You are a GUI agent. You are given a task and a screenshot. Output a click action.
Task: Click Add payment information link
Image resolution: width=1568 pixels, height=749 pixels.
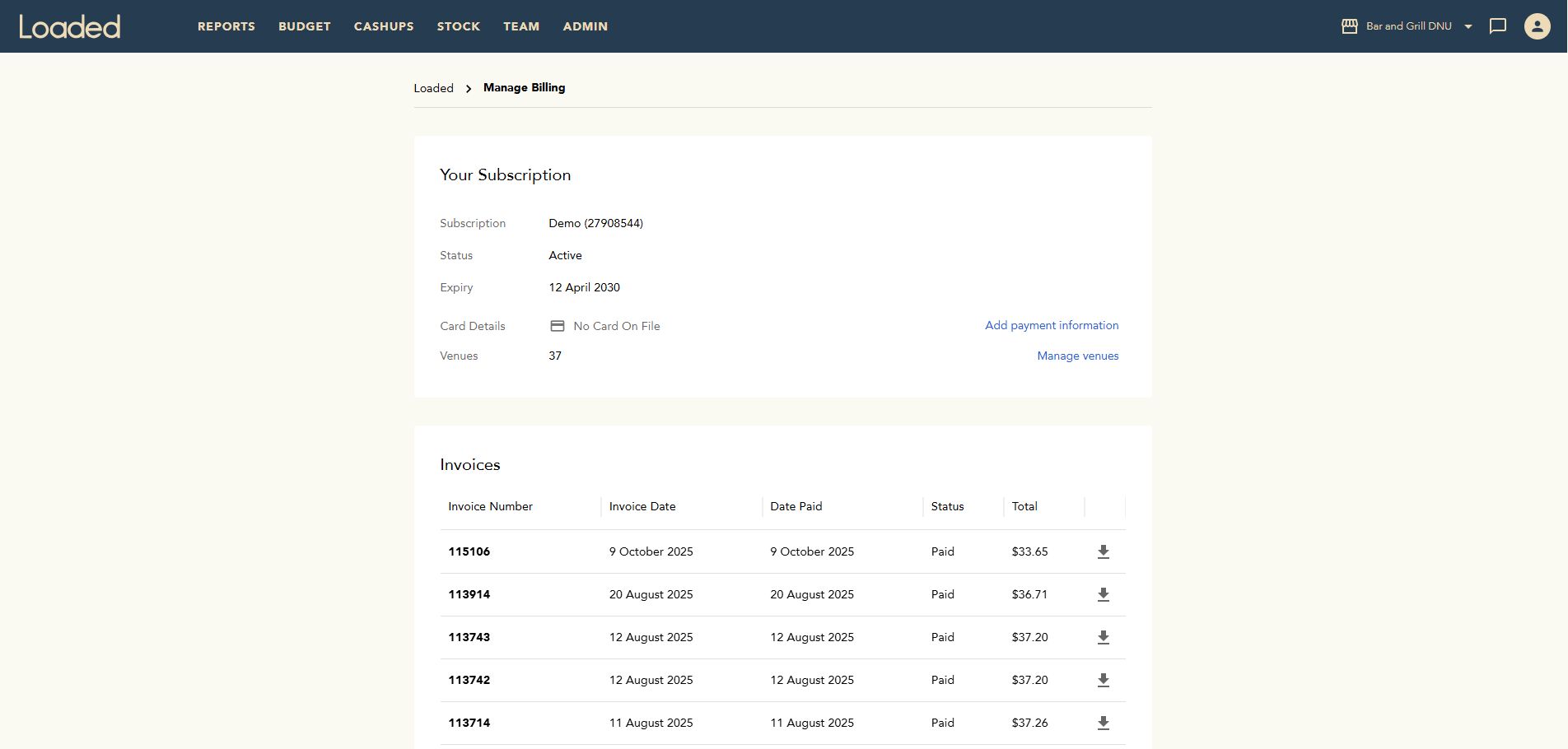click(1052, 325)
